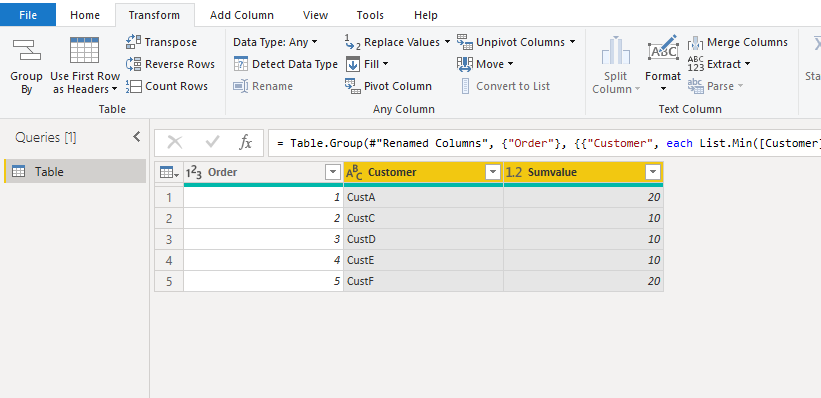Switch to the Home tab

pyautogui.click(x=85, y=15)
